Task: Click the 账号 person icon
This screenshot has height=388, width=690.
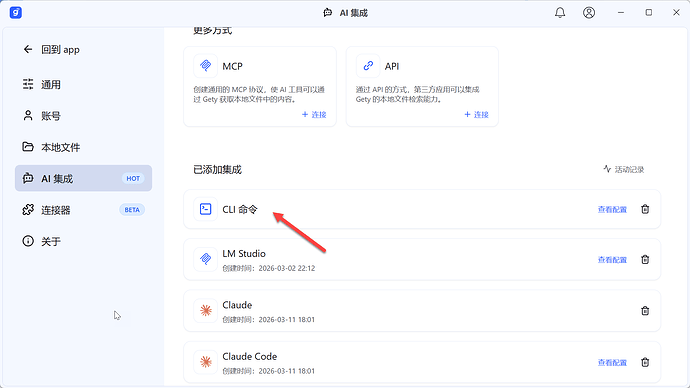Action: [x=28, y=115]
